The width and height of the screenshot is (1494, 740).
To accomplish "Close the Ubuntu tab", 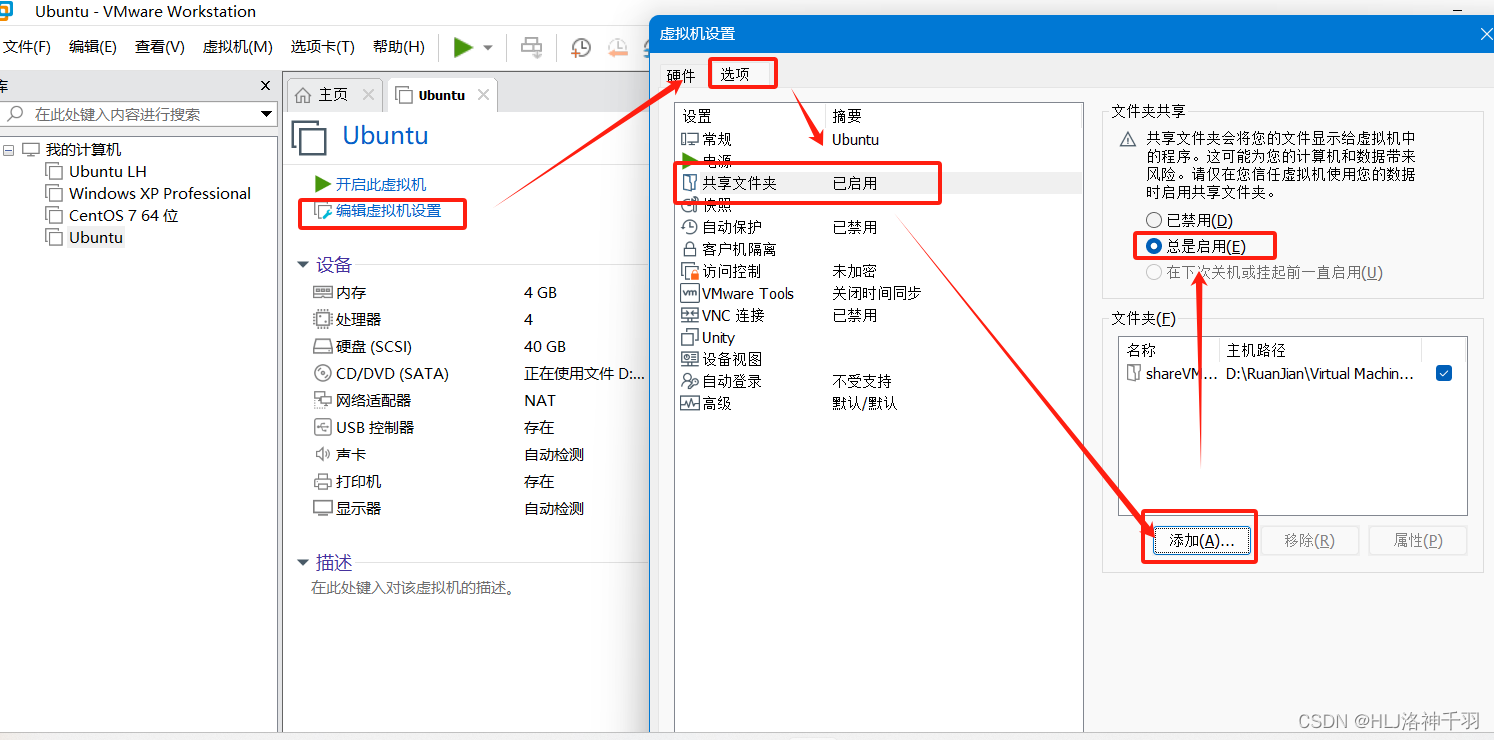I will (484, 94).
